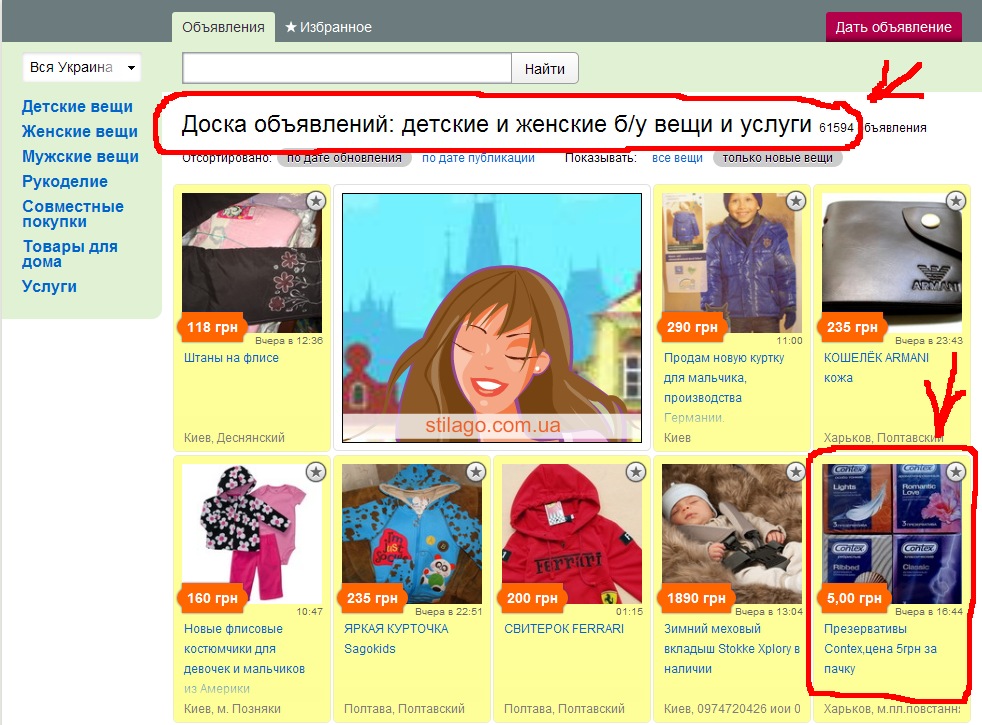Screen dimensions: 982x725
Task: Favorite the Stokke Xplory liner listing
Action: (x=796, y=471)
